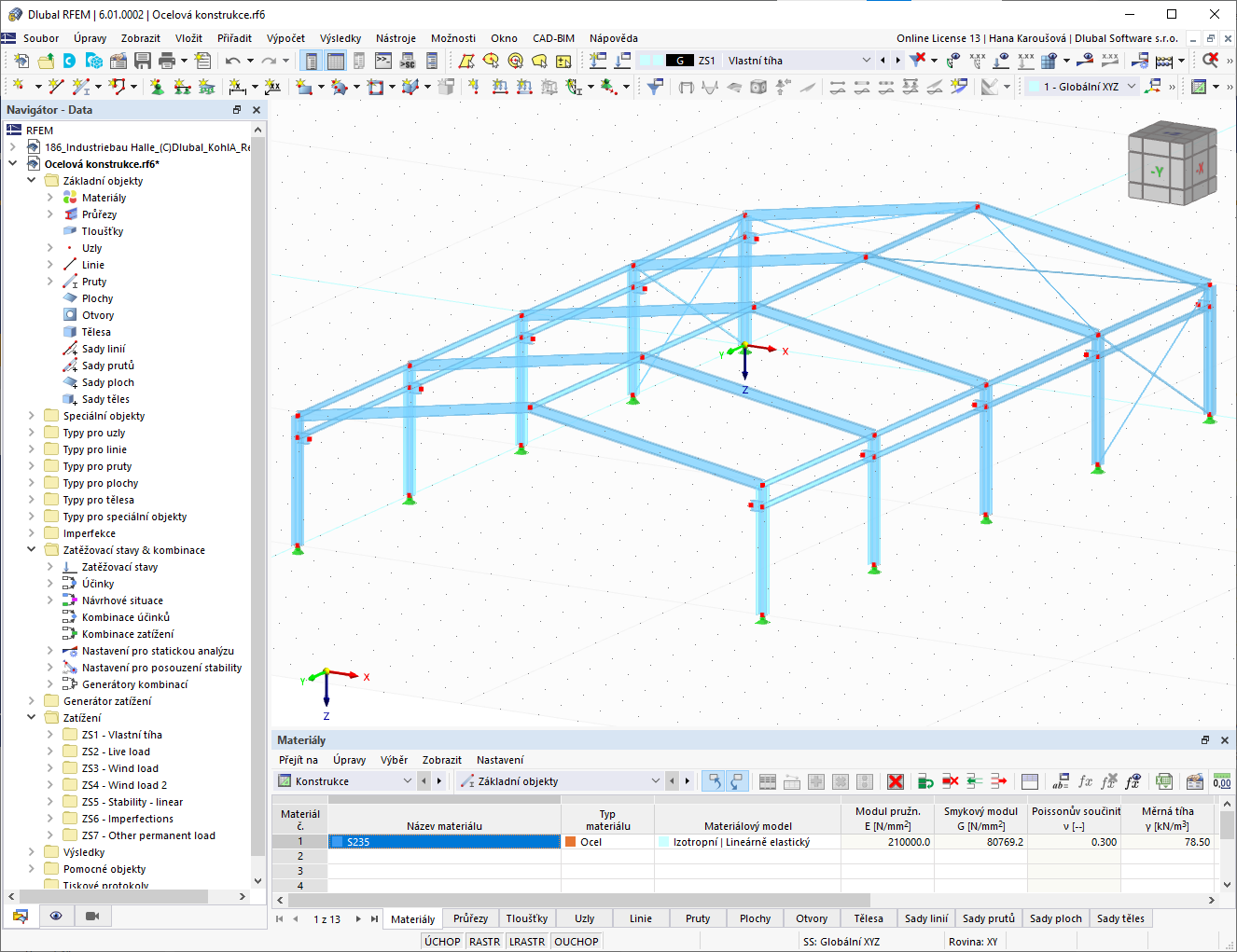This screenshot has height=952, width=1237.
Task: Open the Print tool
Action: click(x=167, y=60)
